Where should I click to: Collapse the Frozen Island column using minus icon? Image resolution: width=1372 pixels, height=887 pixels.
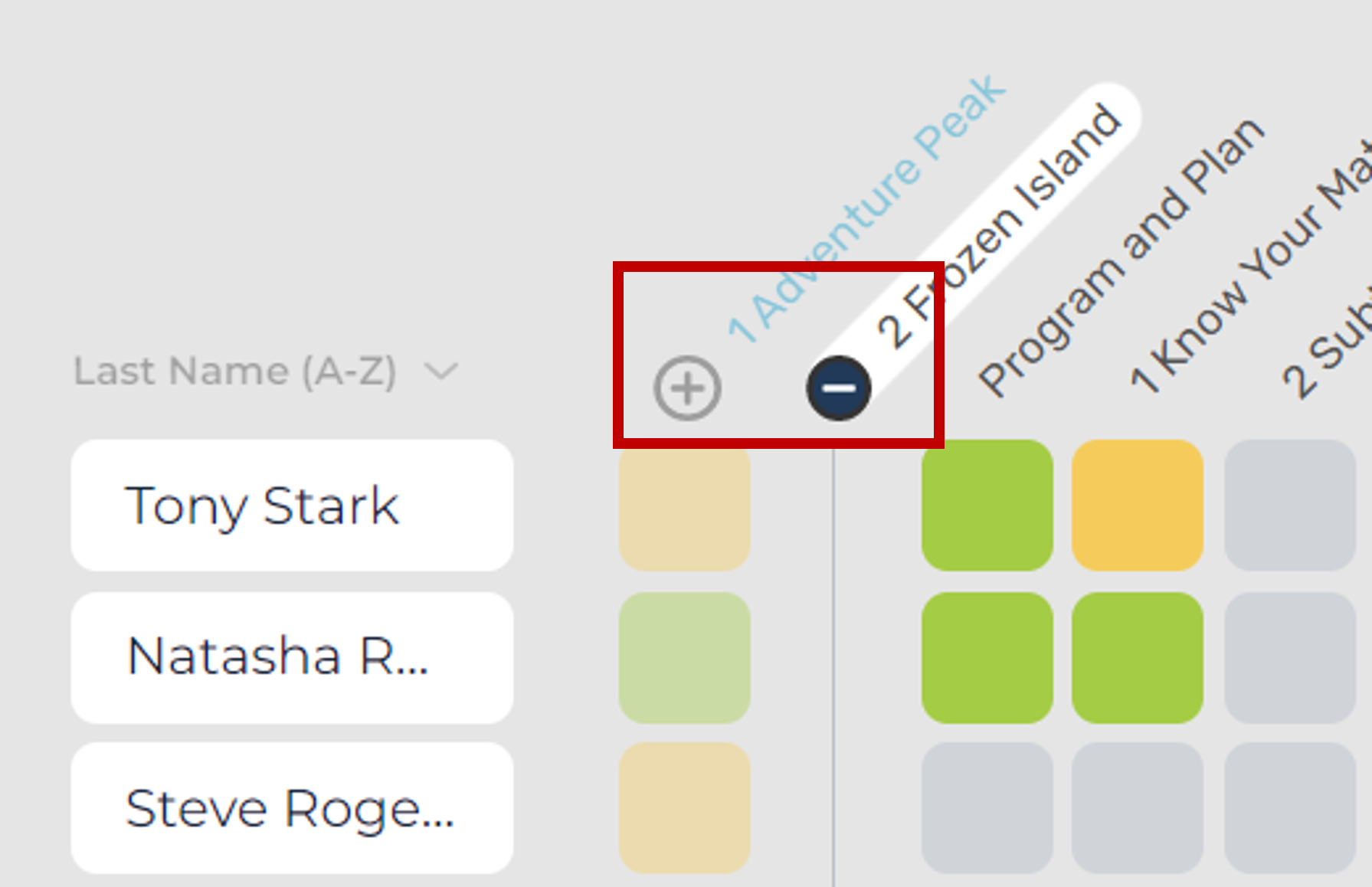pos(837,389)
